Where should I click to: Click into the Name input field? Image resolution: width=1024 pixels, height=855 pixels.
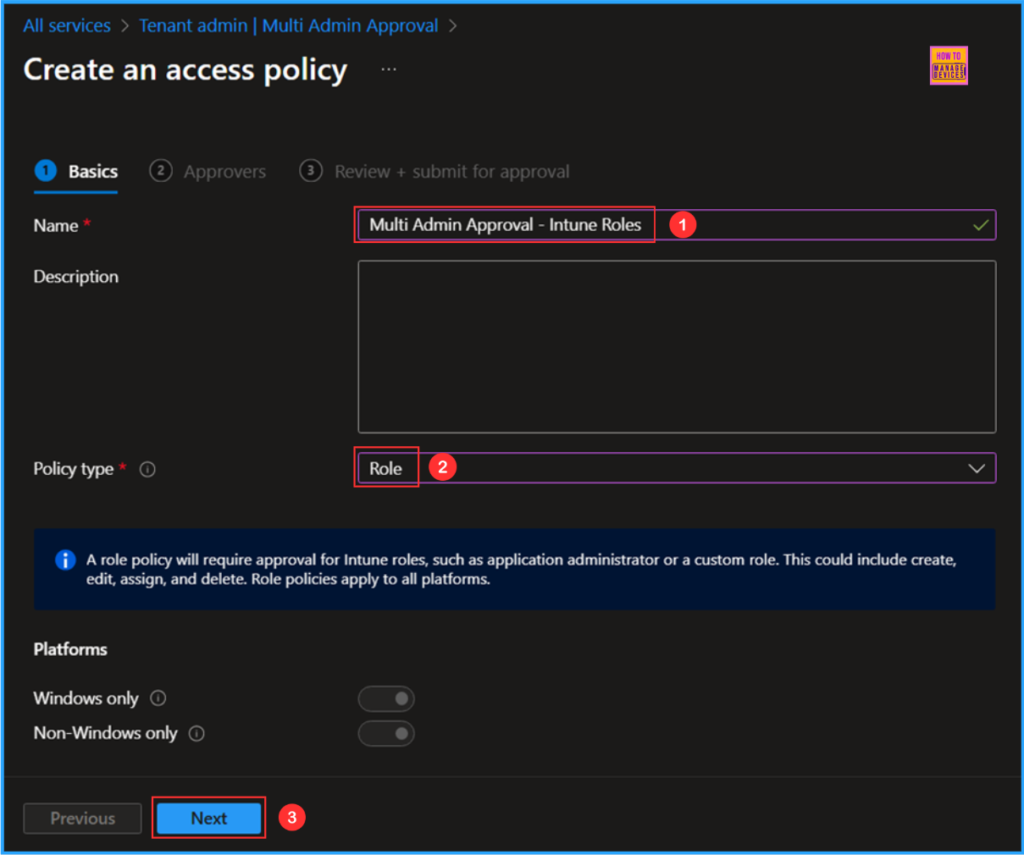[677, 225]
